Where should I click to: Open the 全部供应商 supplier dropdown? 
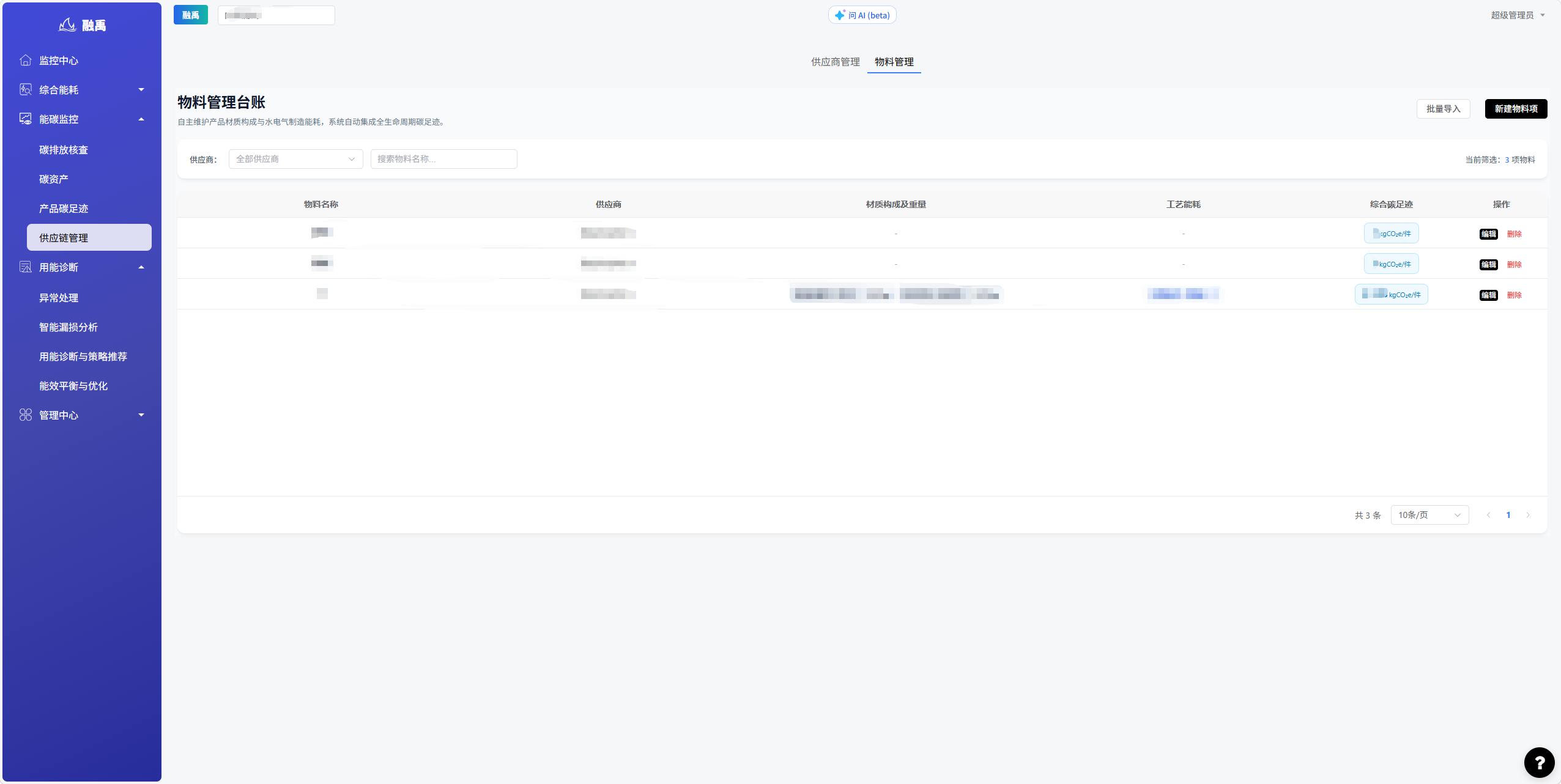pos(295,159)
